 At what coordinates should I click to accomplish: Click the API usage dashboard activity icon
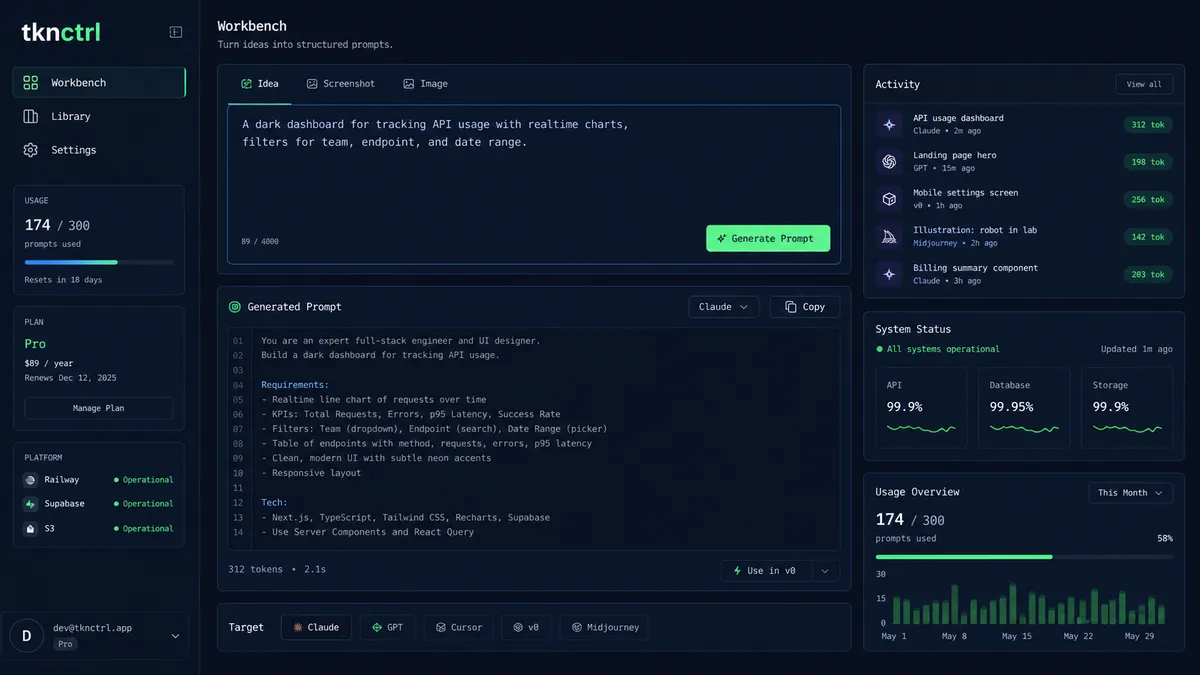point(889,124)
